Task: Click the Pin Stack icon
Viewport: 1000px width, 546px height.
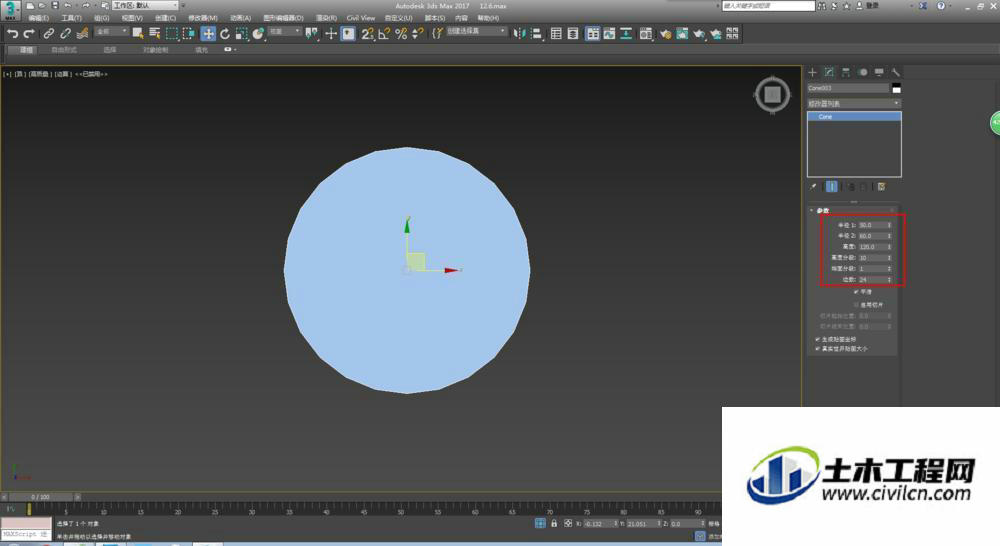Action: (x=813, y=187)
